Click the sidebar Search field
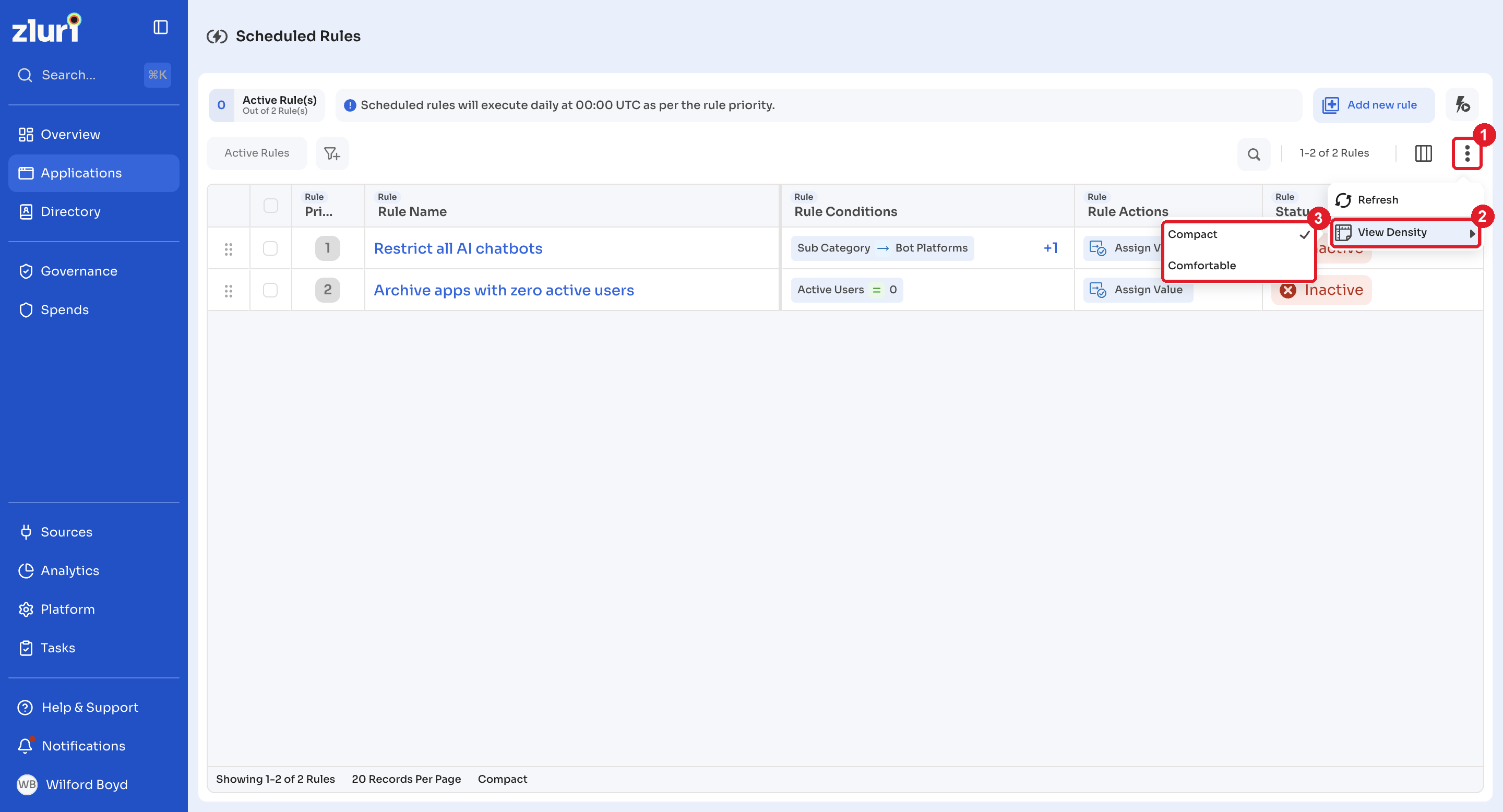The image size is (1503, 812). (x=93, y=75)
